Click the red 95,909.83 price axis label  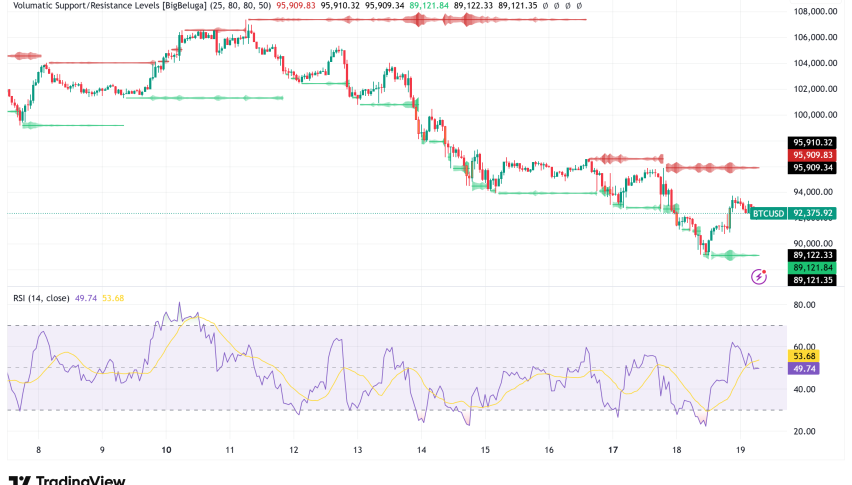812,155
